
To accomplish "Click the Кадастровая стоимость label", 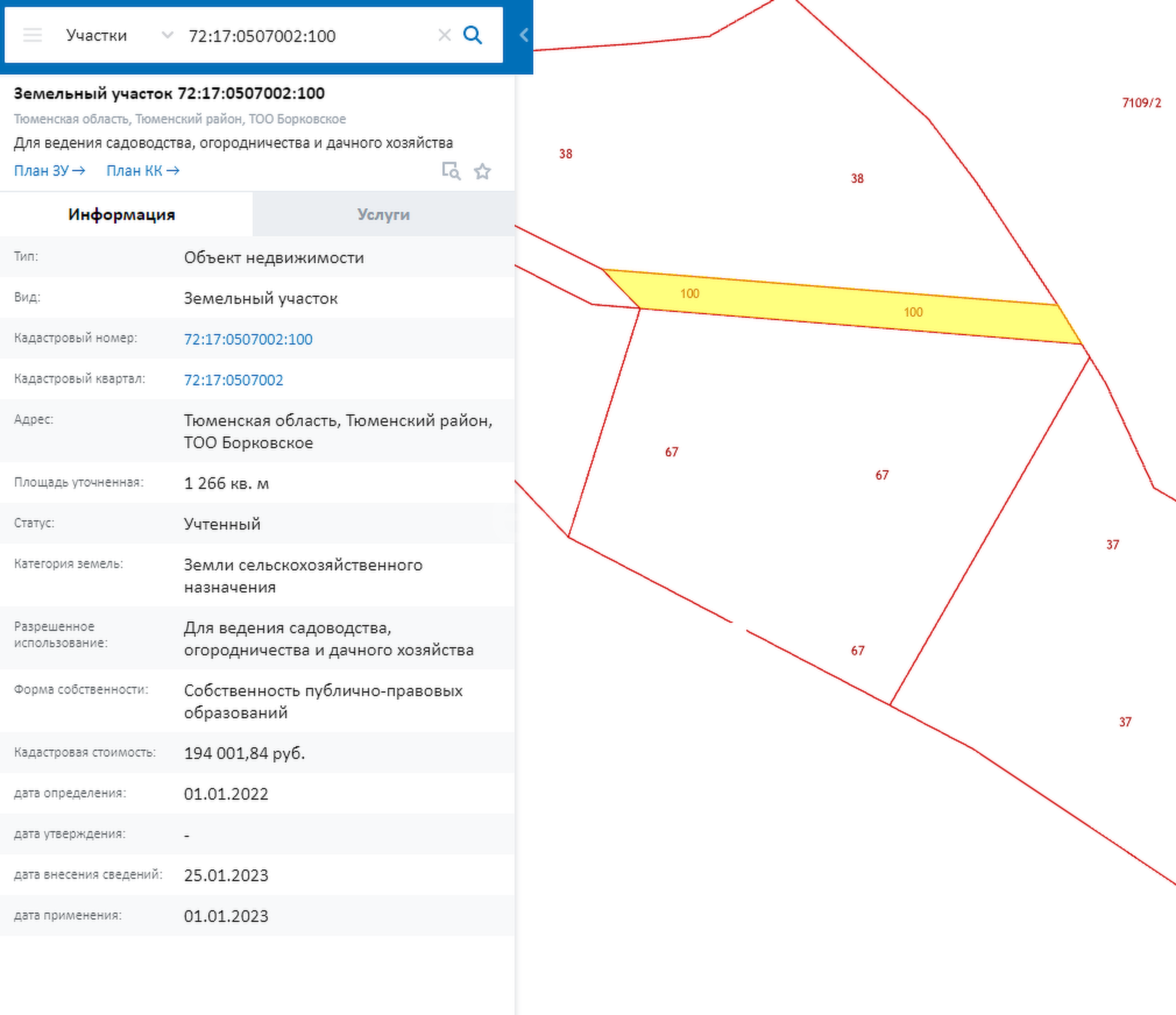I will tap(85, 752).
